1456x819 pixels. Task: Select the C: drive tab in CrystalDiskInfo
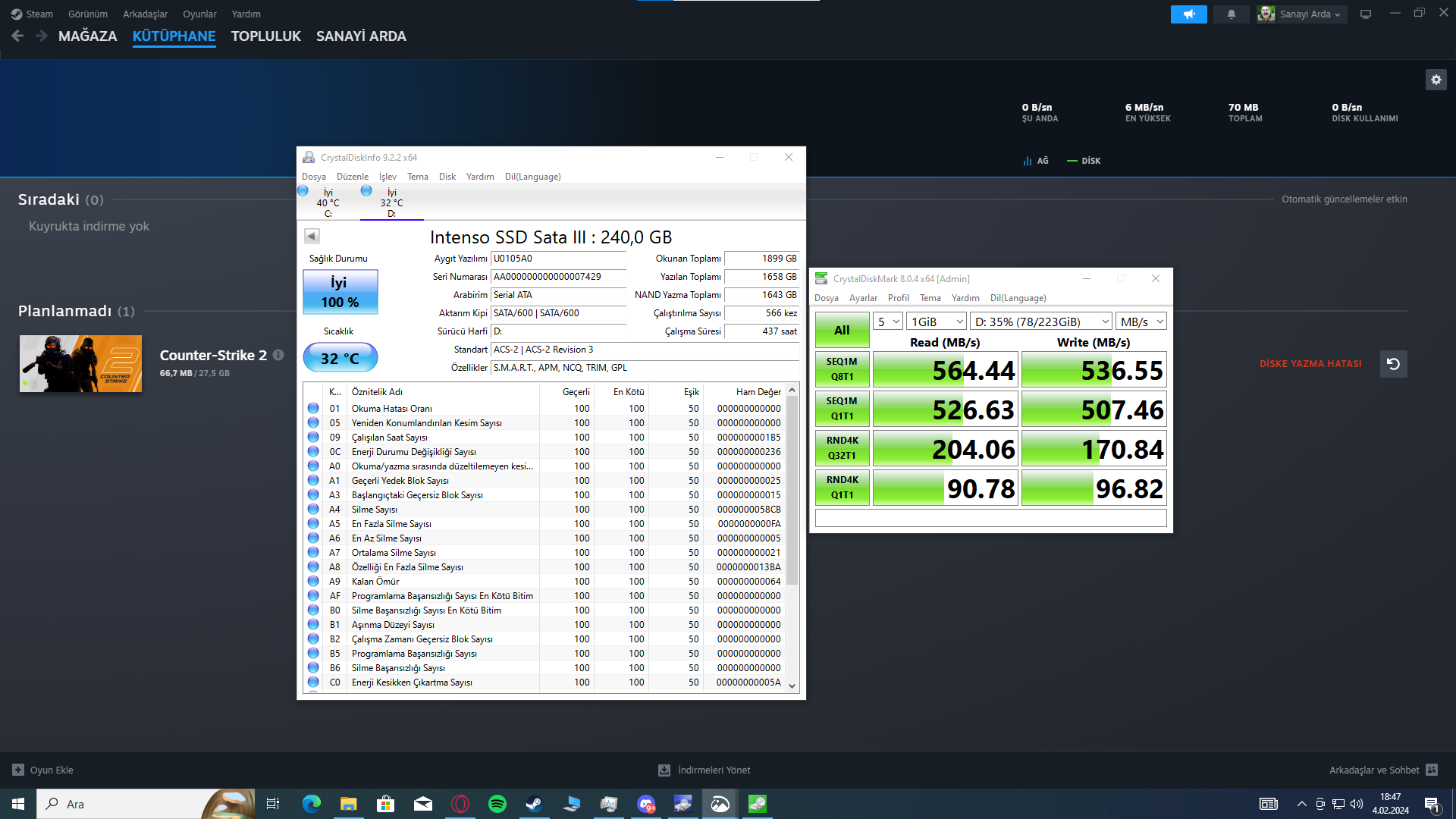tap(328, 202)
